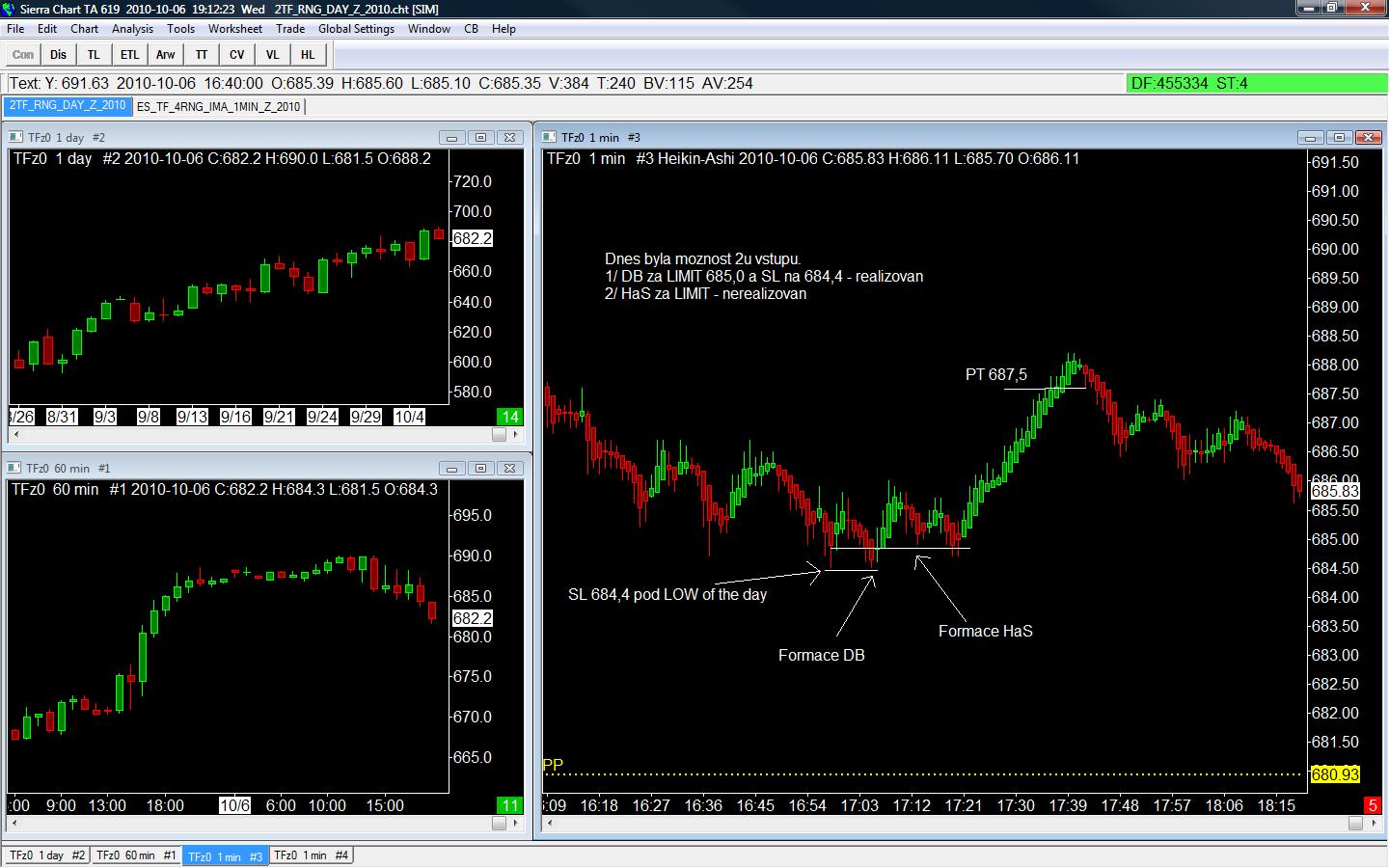Select the Arw arrow drawing tool
Image resolution: width=1389 pixels, height=868 pixels.
[x=166, y=55]
